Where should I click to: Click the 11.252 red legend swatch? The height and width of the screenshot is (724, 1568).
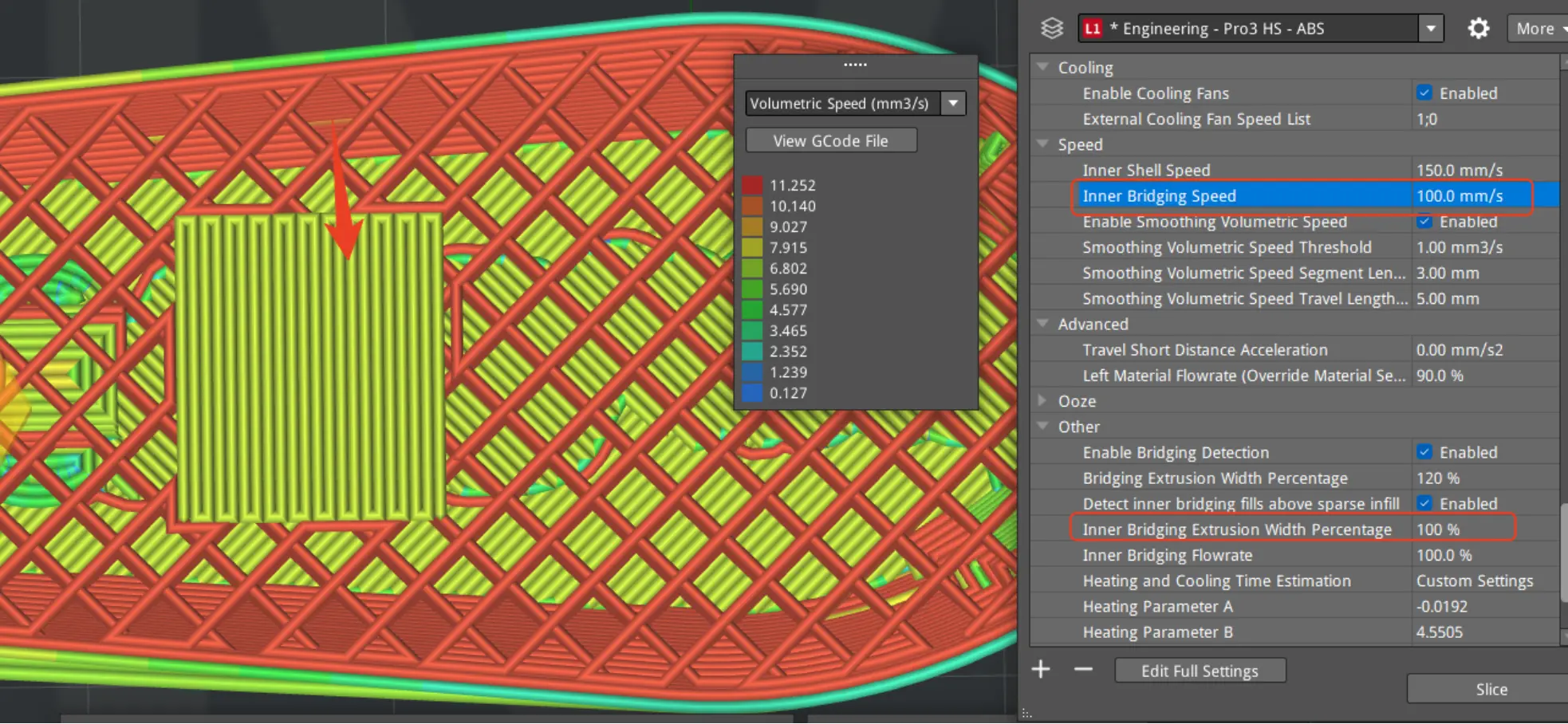coord(752,185)
